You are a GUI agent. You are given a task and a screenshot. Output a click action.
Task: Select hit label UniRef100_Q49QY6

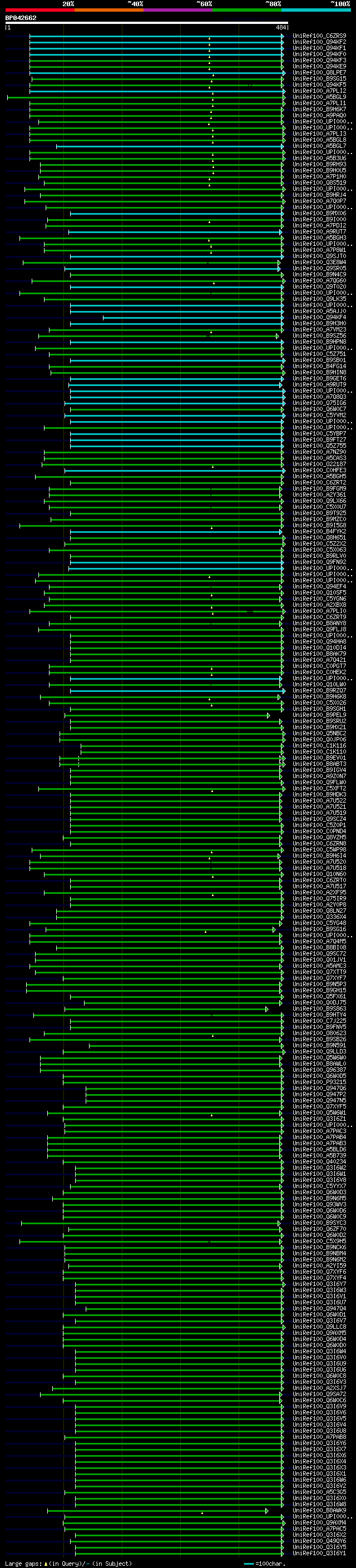[319, 1541]
